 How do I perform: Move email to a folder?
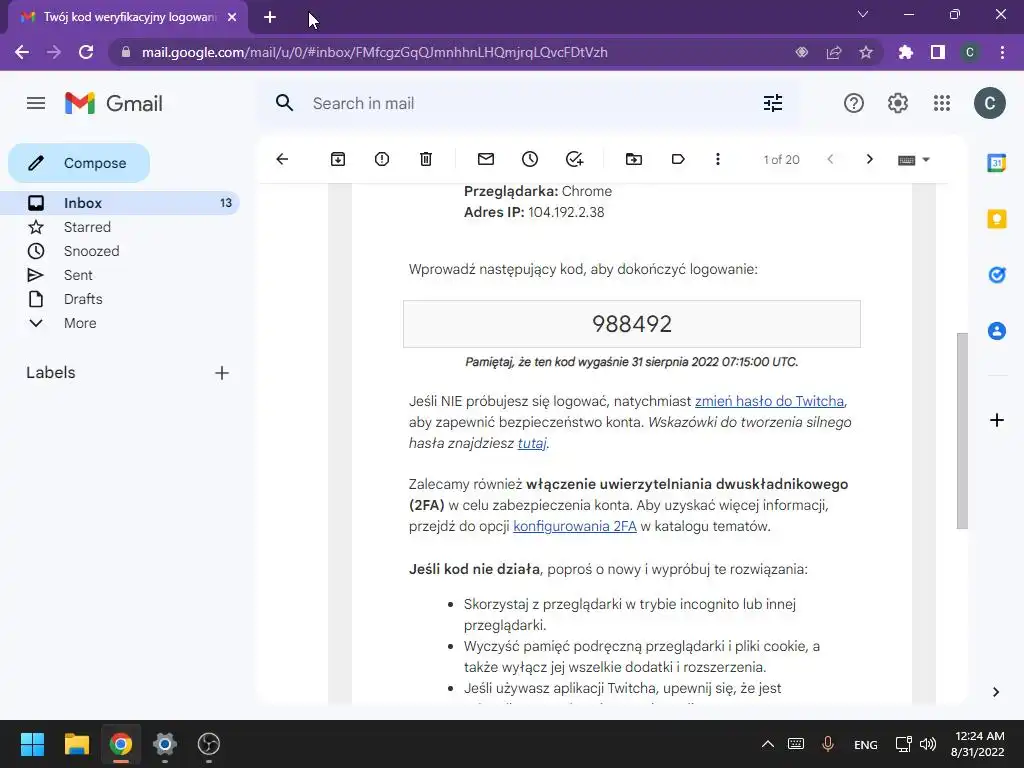(x=633, y=159)
